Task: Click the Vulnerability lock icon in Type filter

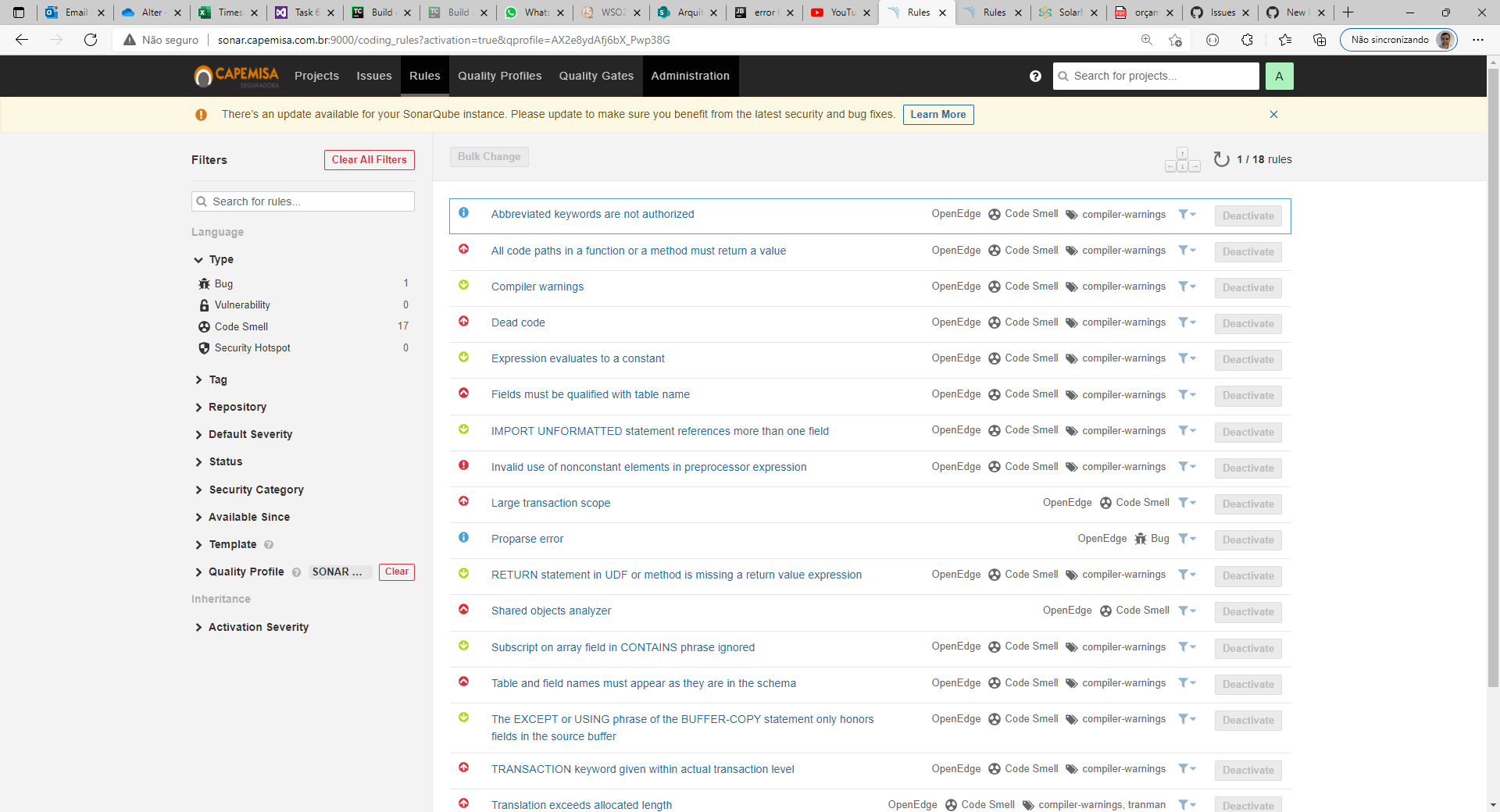Action: tap(205, 304)
